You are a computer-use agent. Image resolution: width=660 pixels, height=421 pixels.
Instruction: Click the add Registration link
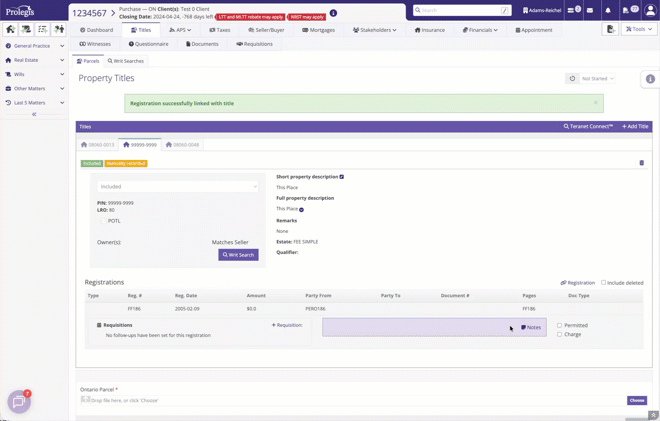578,283
